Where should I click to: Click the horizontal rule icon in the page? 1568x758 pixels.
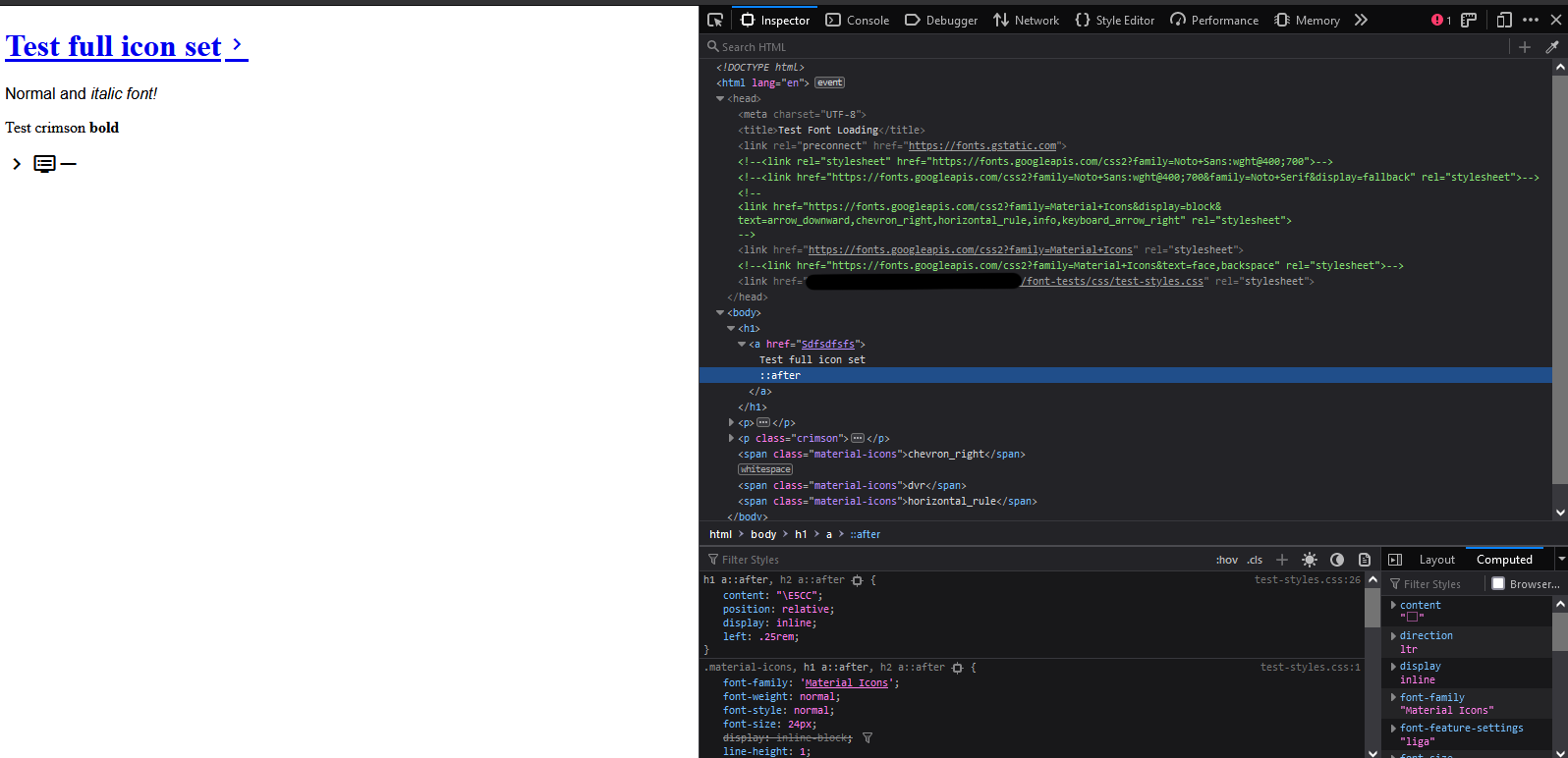click(x=68, y=164)
